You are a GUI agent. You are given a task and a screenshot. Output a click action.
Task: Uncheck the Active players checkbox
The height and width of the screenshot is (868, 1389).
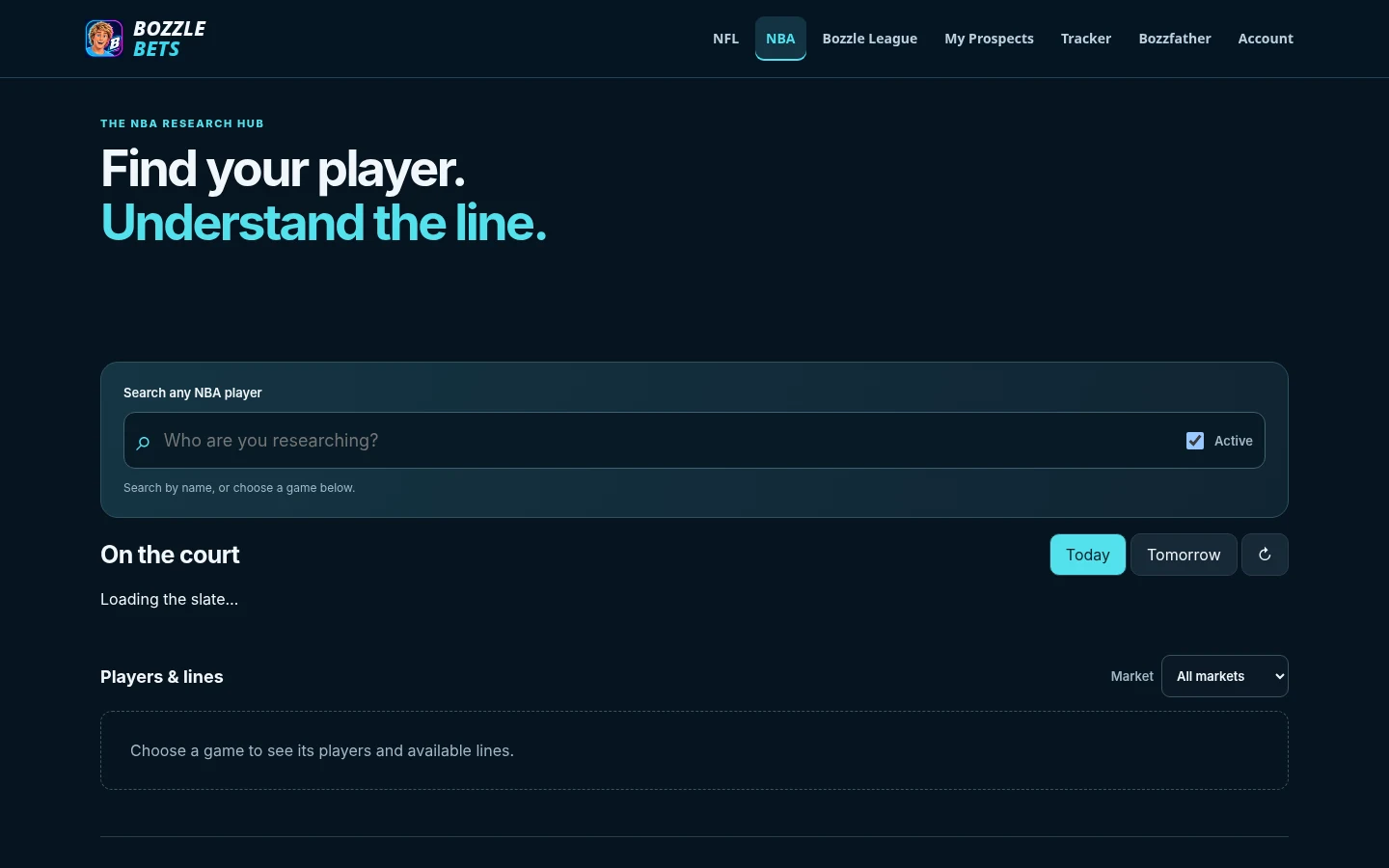[1195, 441]
